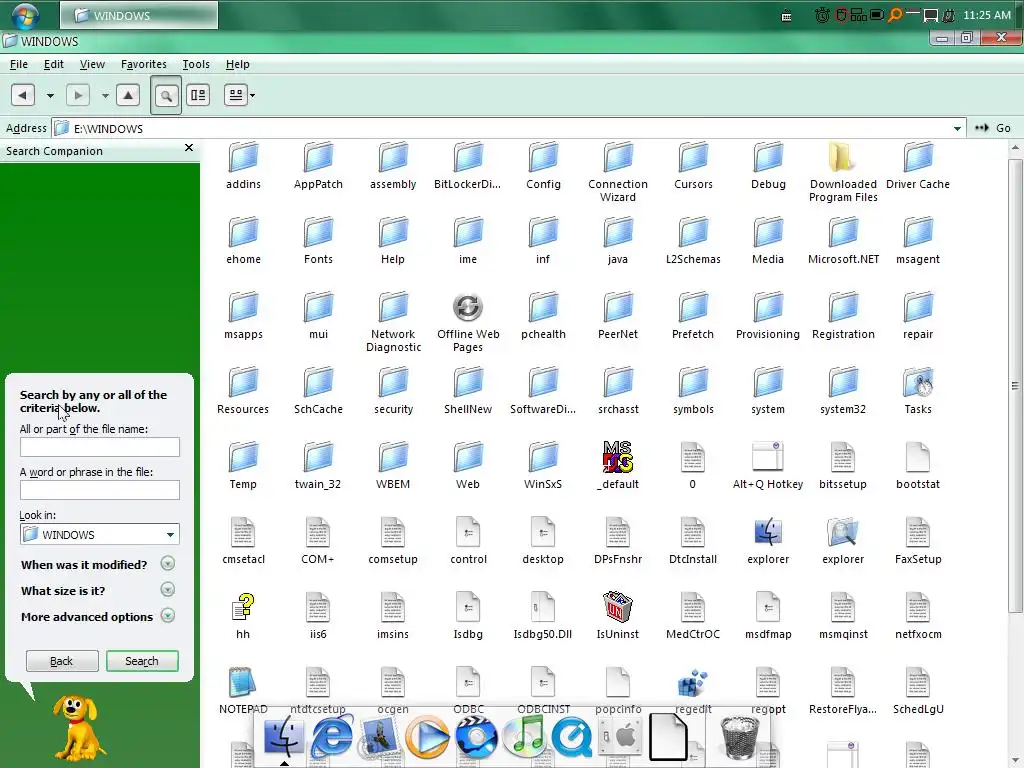
Task: Open the Trash in the dock
Action: [x=740, y=737]
